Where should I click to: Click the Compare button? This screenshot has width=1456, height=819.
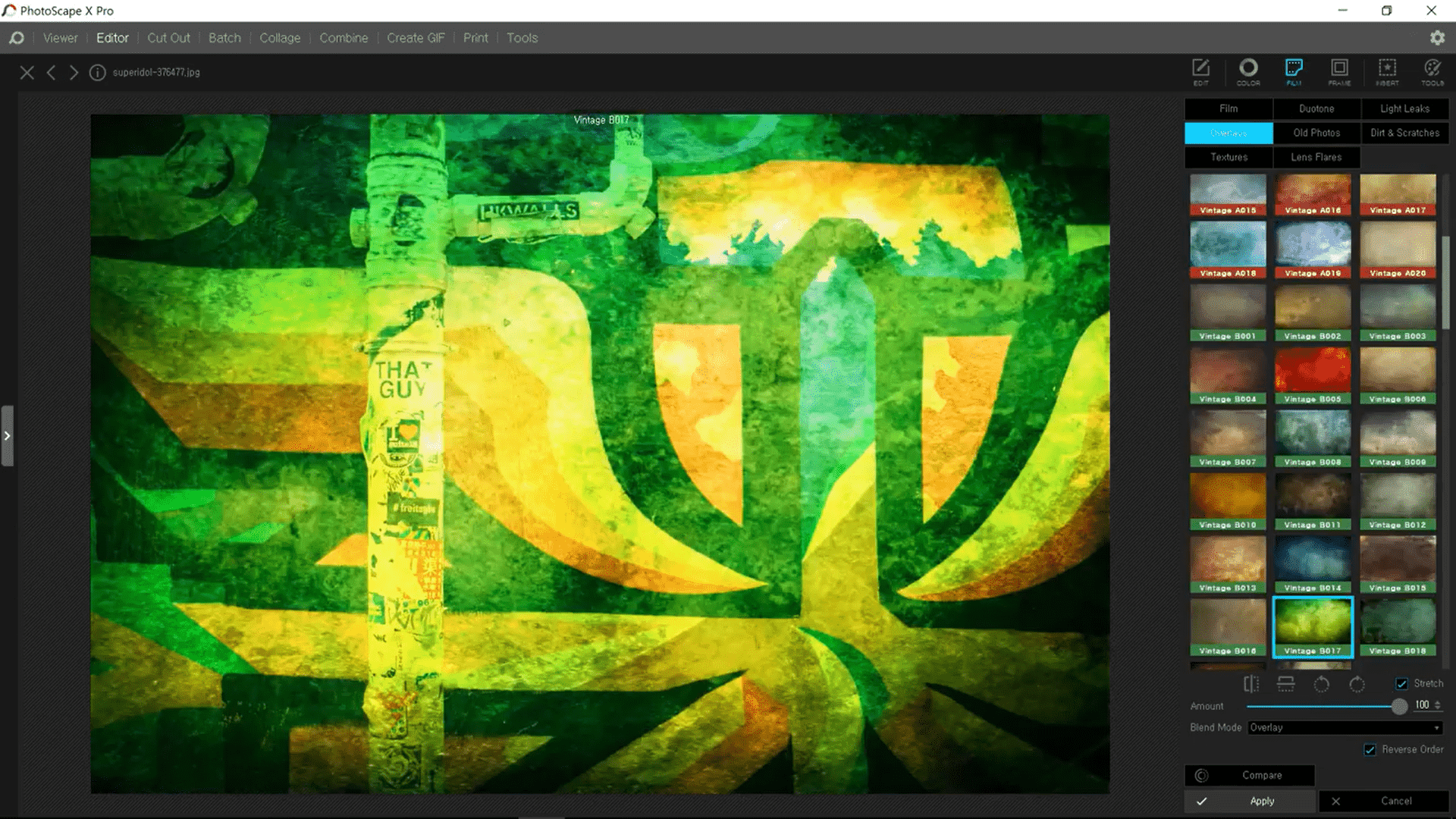[x=1250, y=776]
